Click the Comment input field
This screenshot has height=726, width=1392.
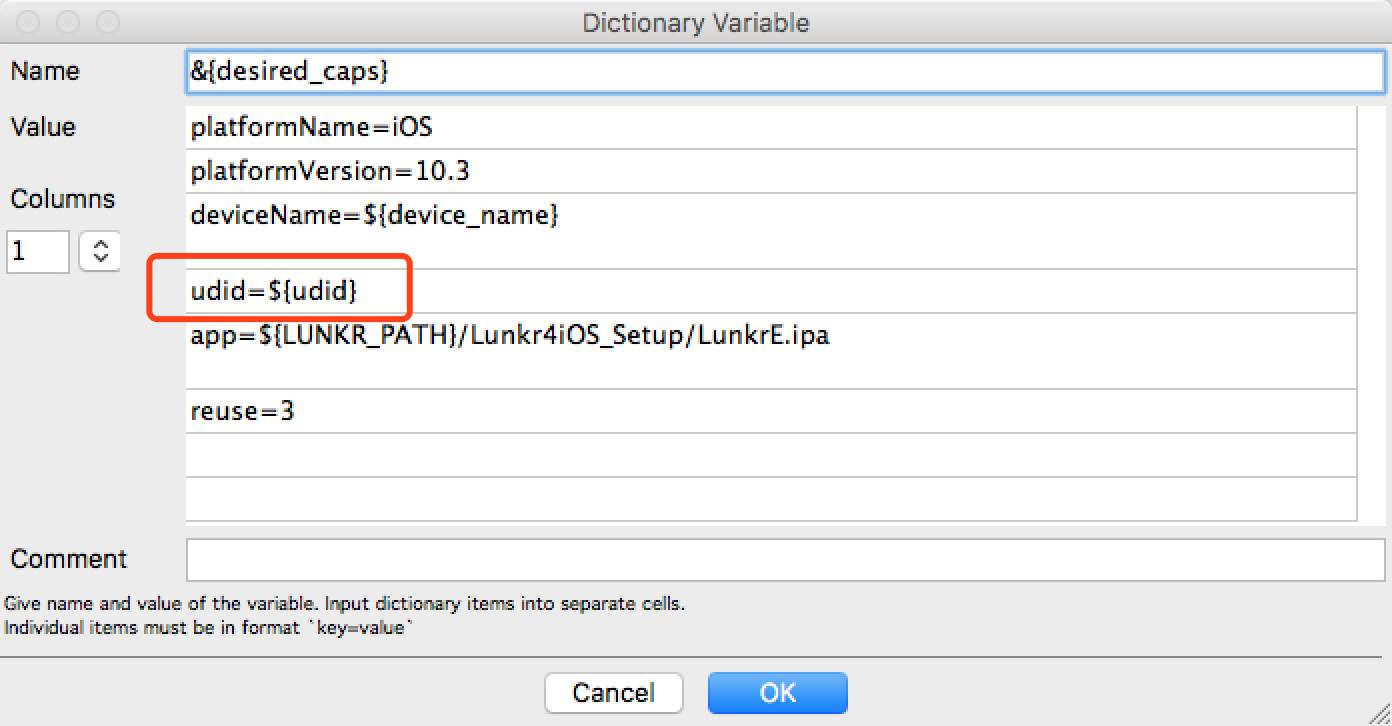[785, 559]
